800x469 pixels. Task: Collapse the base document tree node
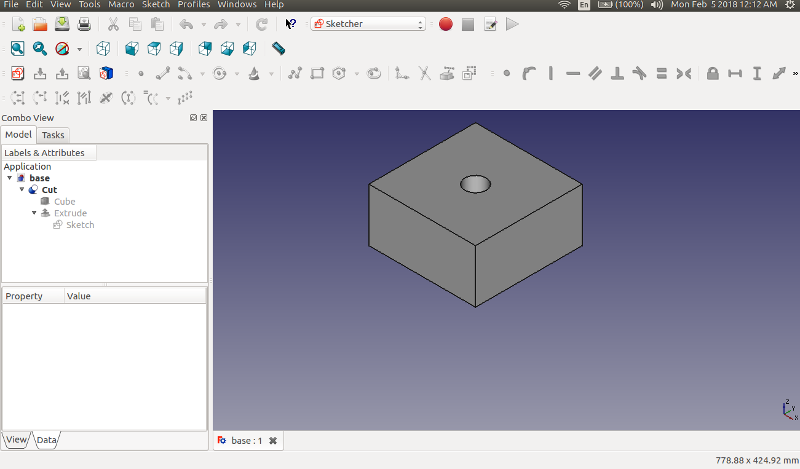(10, 178)
